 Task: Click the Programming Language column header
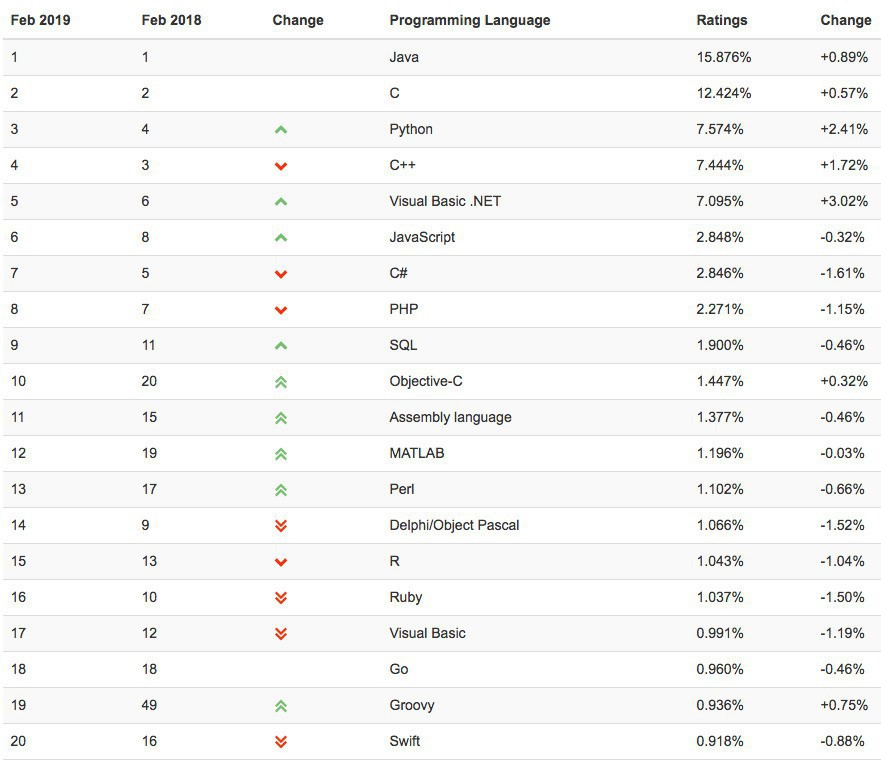click(469, 20)
